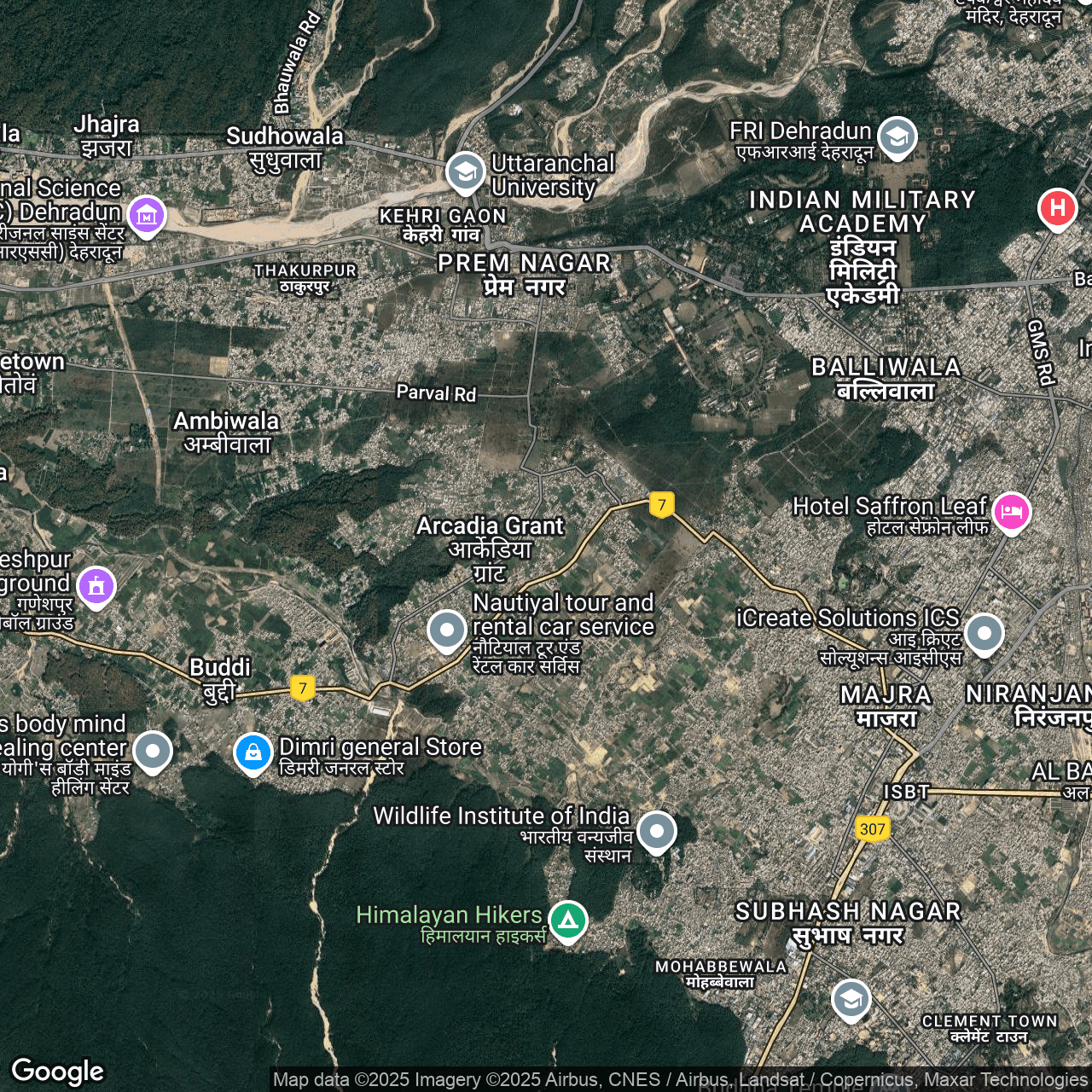Select the purple Science Center museum pin
This screenshot has height=1092, width=1092.
pos(147,216)
